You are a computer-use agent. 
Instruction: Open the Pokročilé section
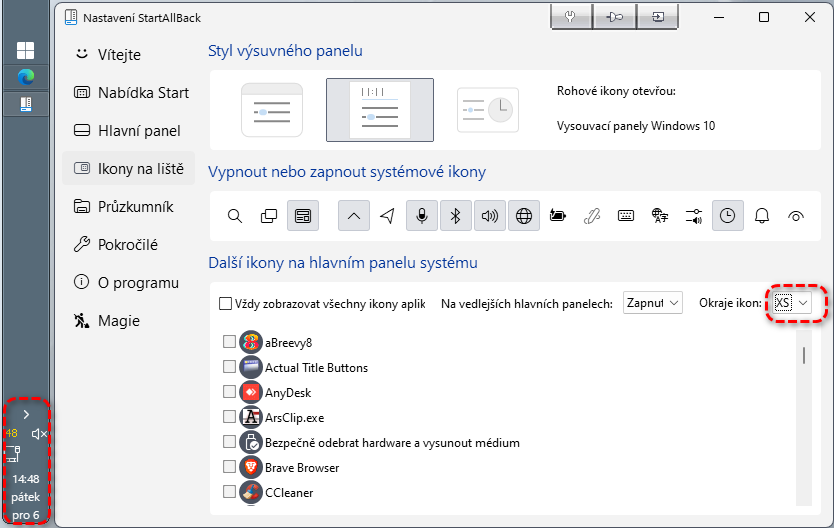coord(129,245)
